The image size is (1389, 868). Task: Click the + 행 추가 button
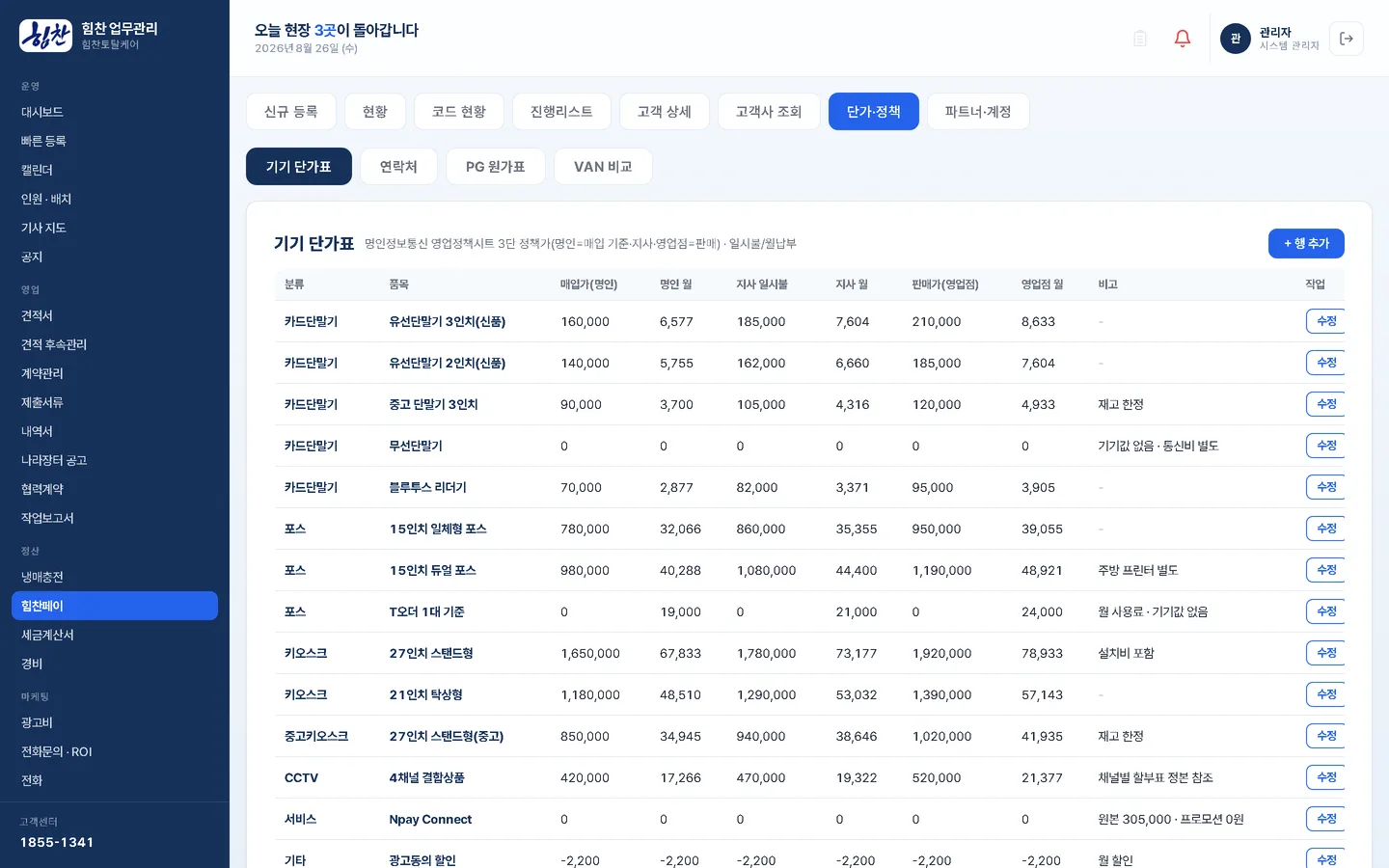tap(1306, 244)
